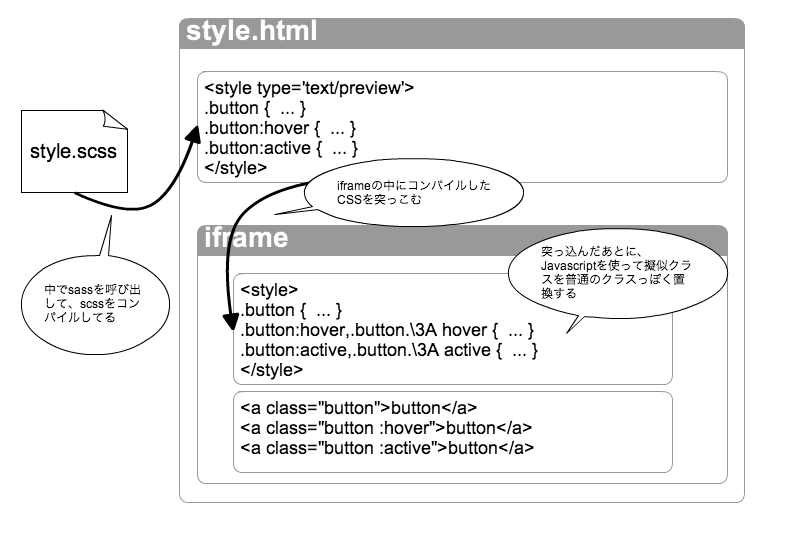Click the style.html gray header bar
The height and width of the screenshot is (536, 788).
(x=462, y=33)
